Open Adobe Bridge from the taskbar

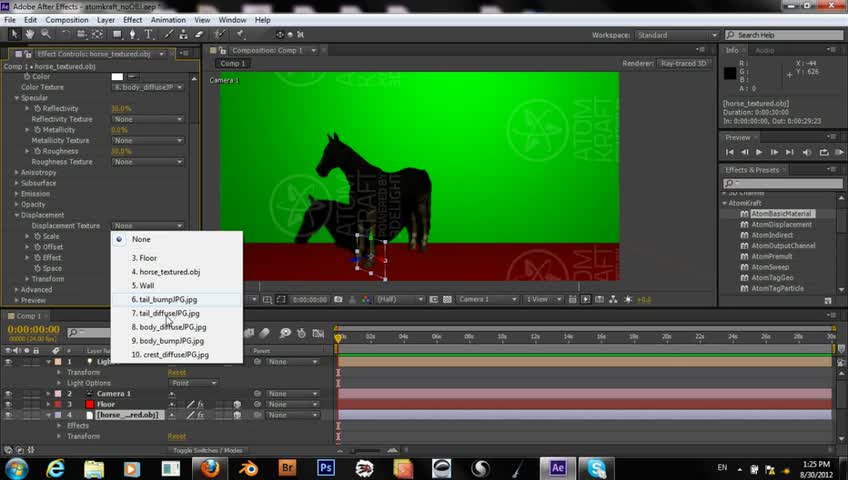click(x=287, y=468)
